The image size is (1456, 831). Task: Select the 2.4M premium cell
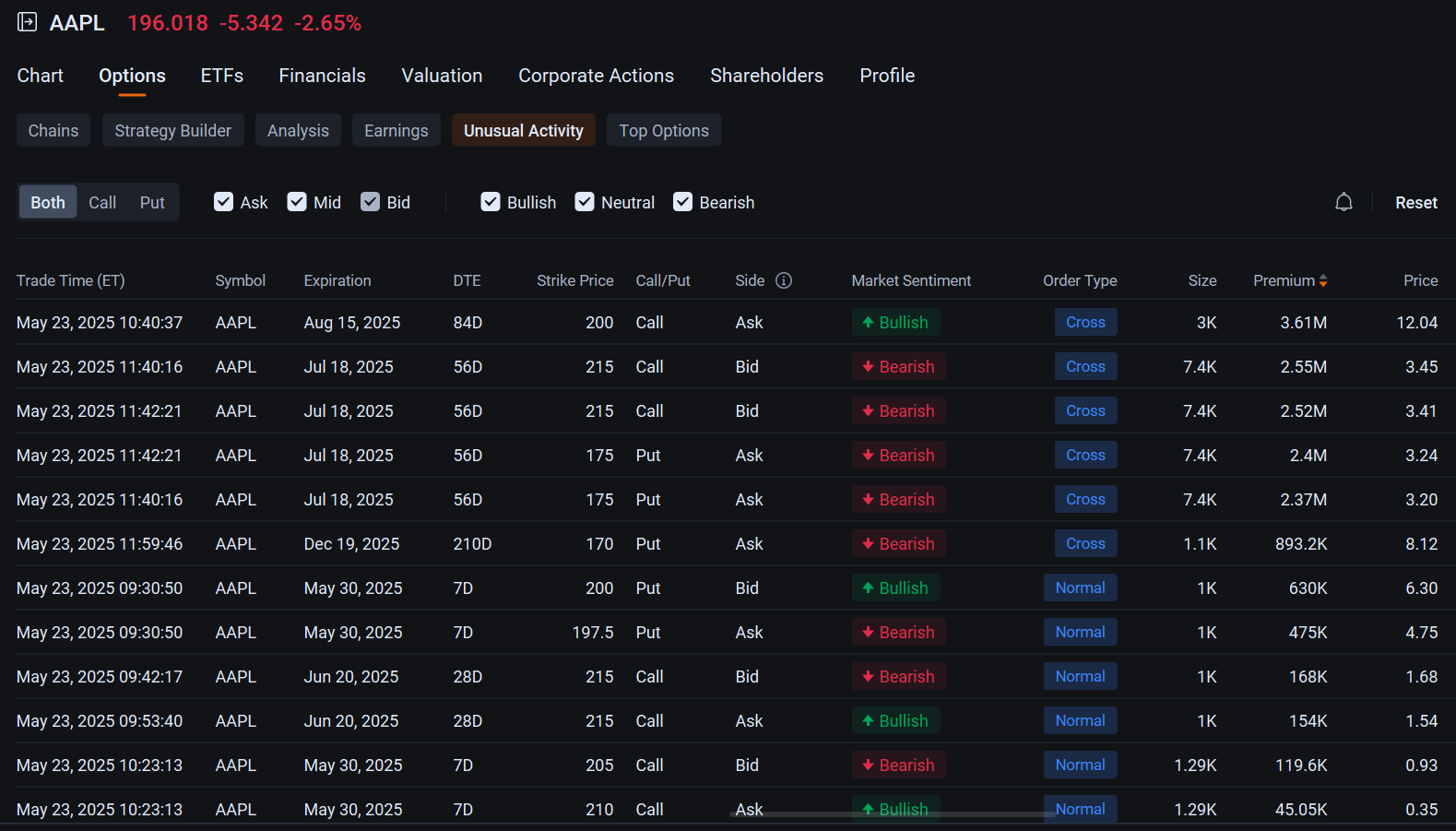click(1308, 455)
